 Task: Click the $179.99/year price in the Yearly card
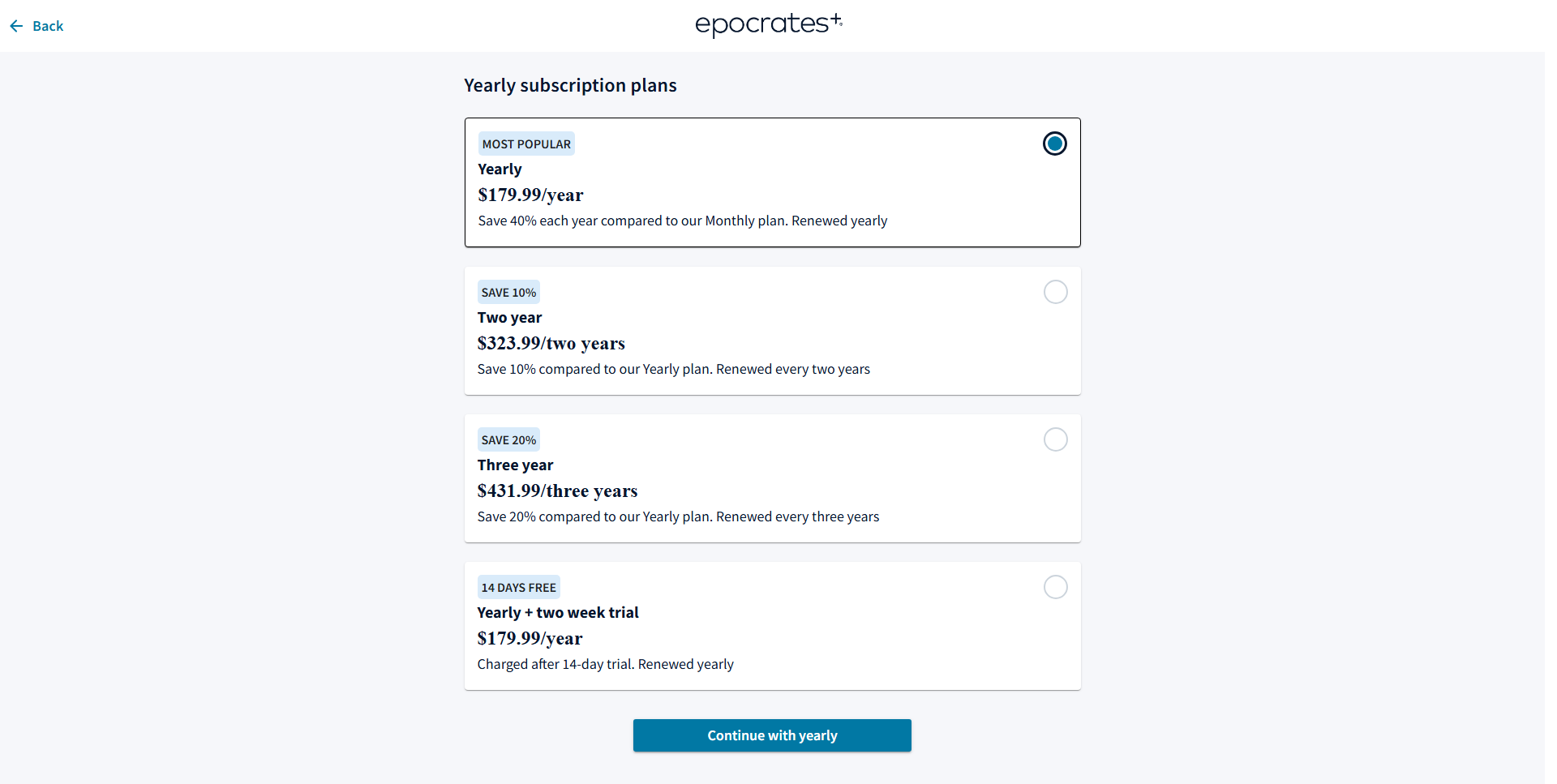(530, 195)
